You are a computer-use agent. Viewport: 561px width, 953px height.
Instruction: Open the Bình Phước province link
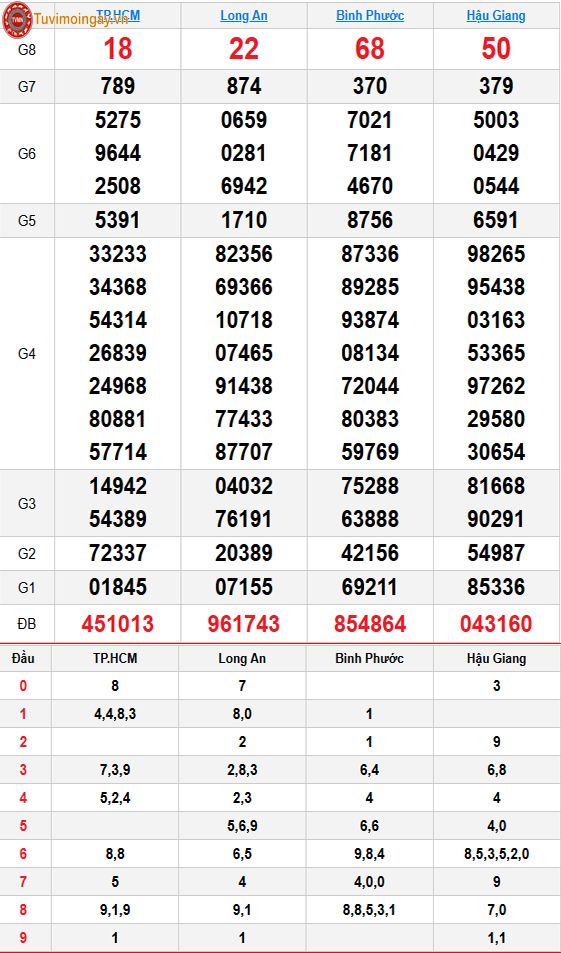(370, 15)
